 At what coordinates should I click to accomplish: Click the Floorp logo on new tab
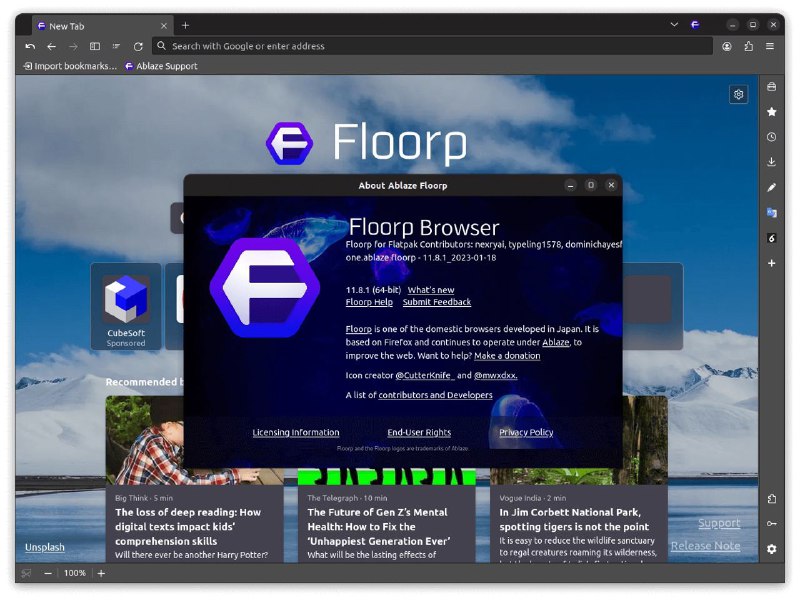pos(366,143)
